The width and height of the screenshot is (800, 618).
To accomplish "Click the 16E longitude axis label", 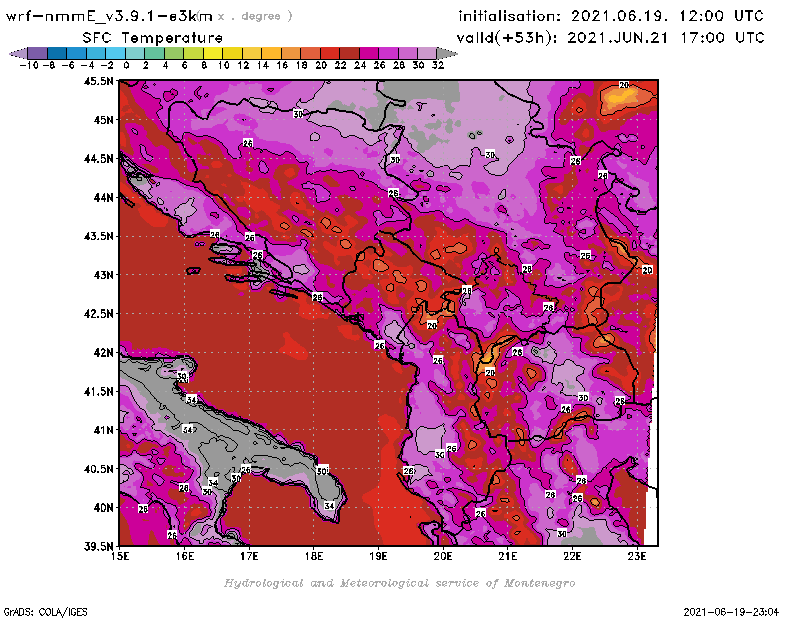I will click(x=185, y=556).
